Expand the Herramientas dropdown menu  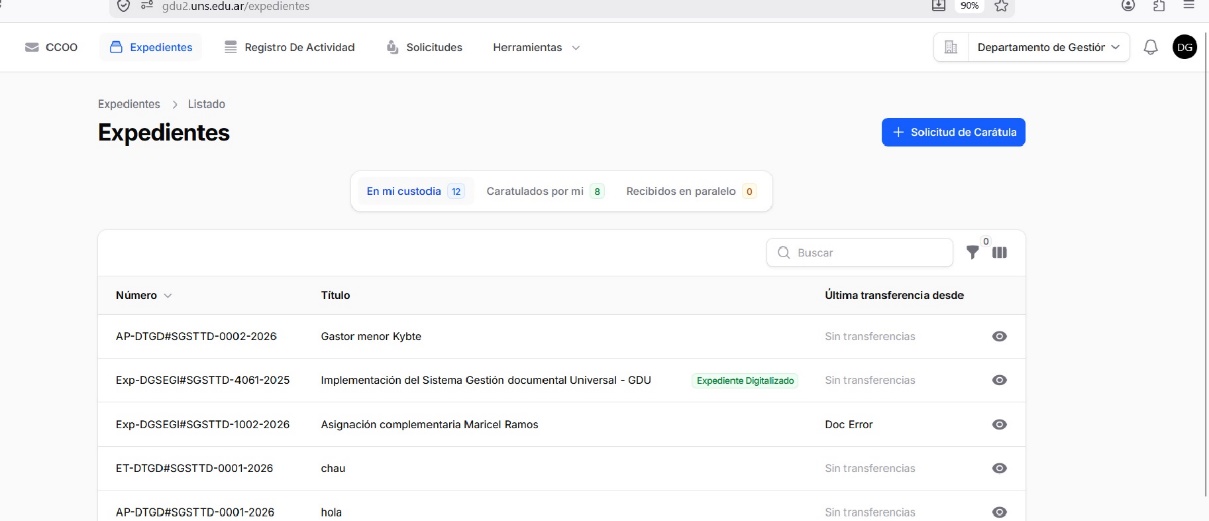(536, 47)
